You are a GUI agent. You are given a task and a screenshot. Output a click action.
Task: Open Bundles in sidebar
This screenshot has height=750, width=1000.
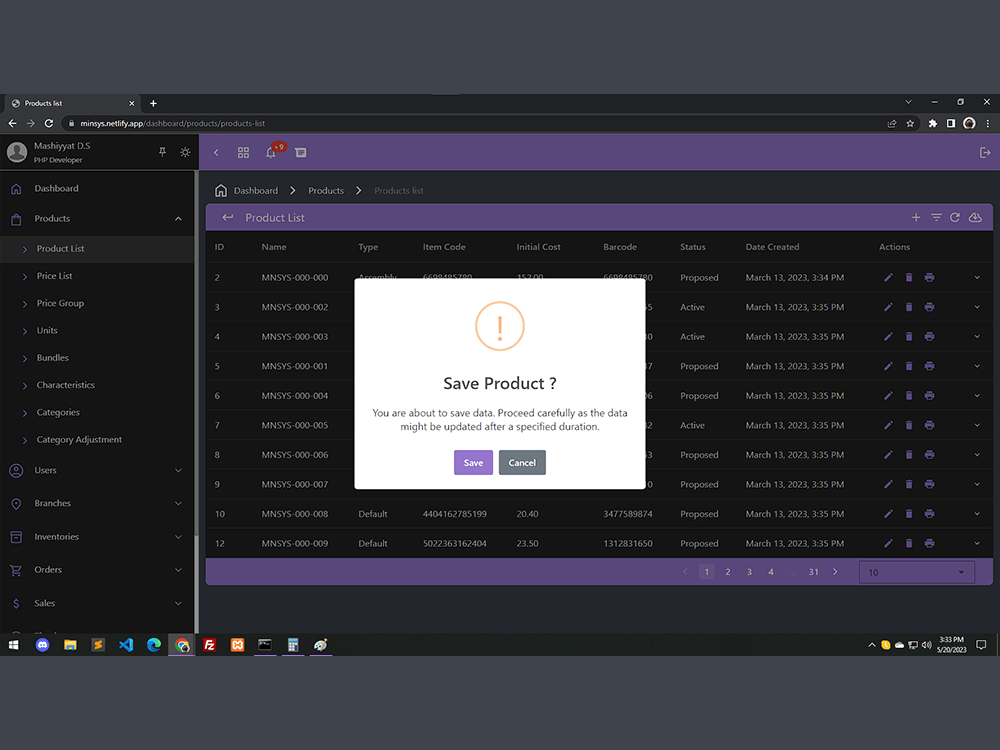tap(97, 358)
